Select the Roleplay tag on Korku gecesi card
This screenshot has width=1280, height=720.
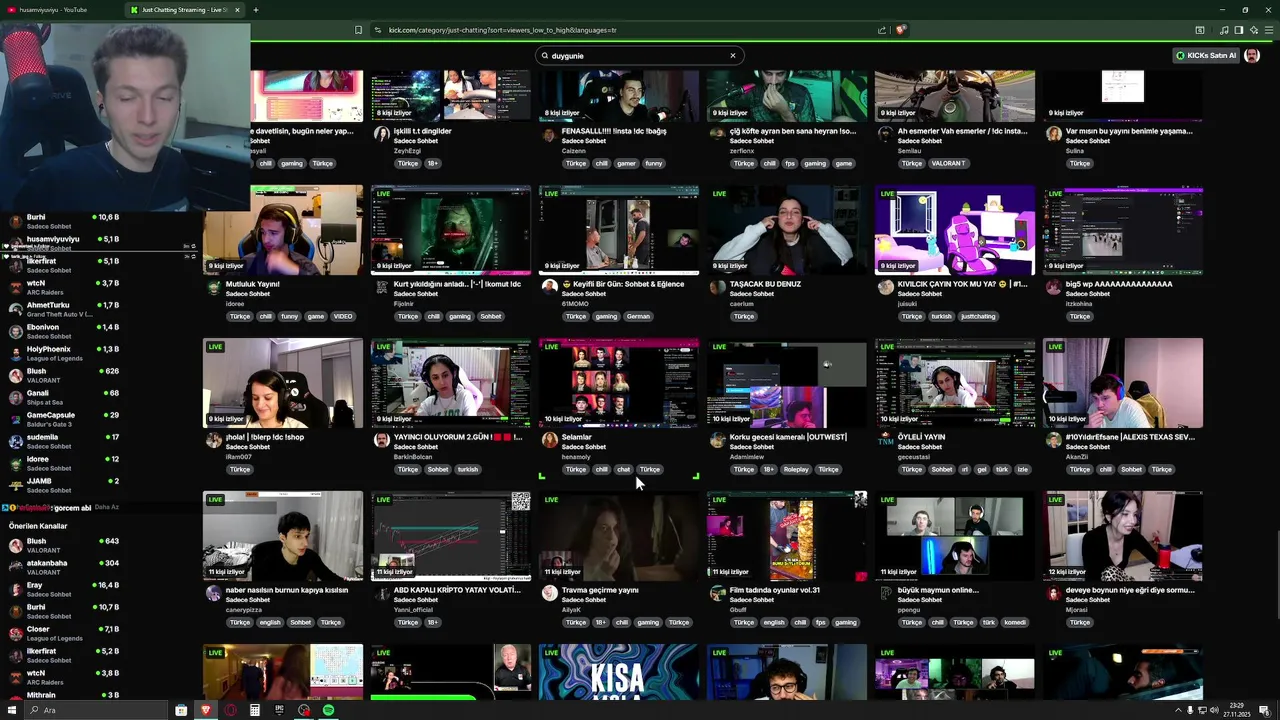click(796, 469)
